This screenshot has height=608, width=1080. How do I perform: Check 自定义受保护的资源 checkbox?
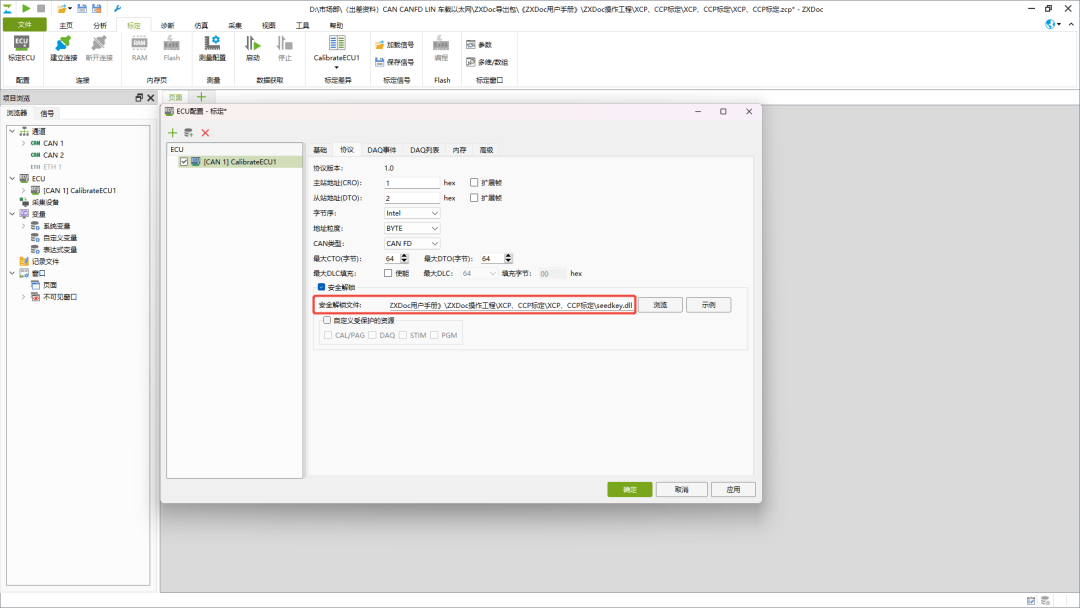pos(327,320)
